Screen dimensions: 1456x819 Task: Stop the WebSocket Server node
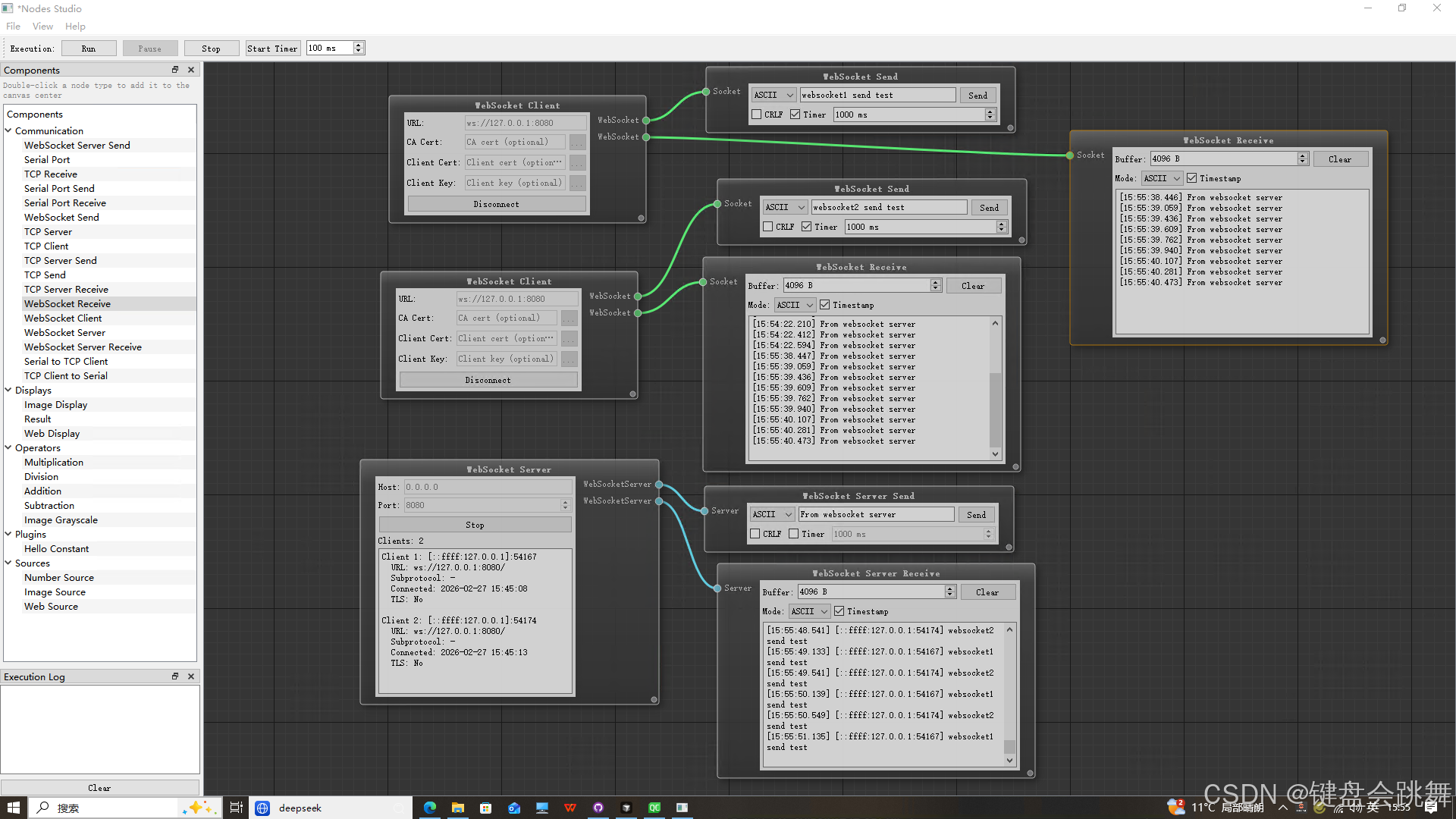pyautogui.click(x=475, y=525)
